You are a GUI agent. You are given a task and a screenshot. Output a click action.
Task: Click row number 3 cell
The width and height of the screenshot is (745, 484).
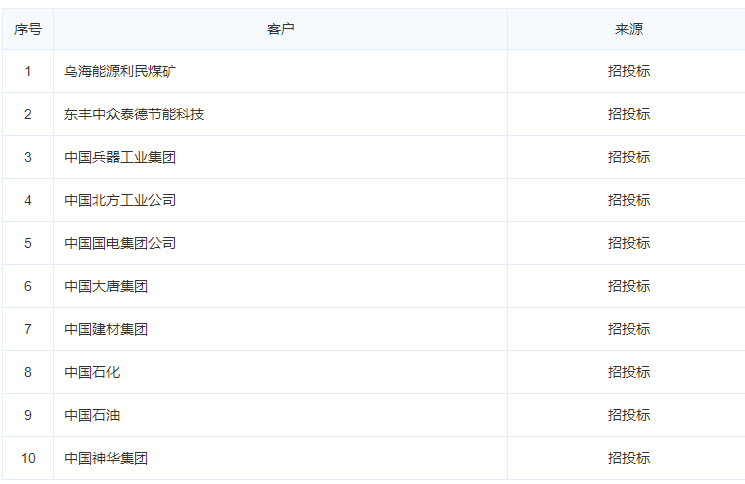click(x=28, y=158)
